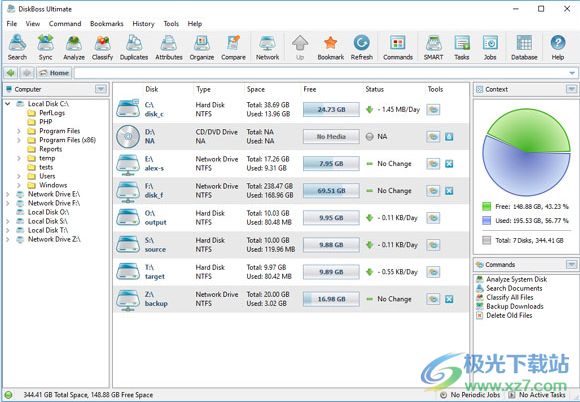This screenshot has width=580, height=402.
Task: Refresh the disk list
Action: [362, 47]
